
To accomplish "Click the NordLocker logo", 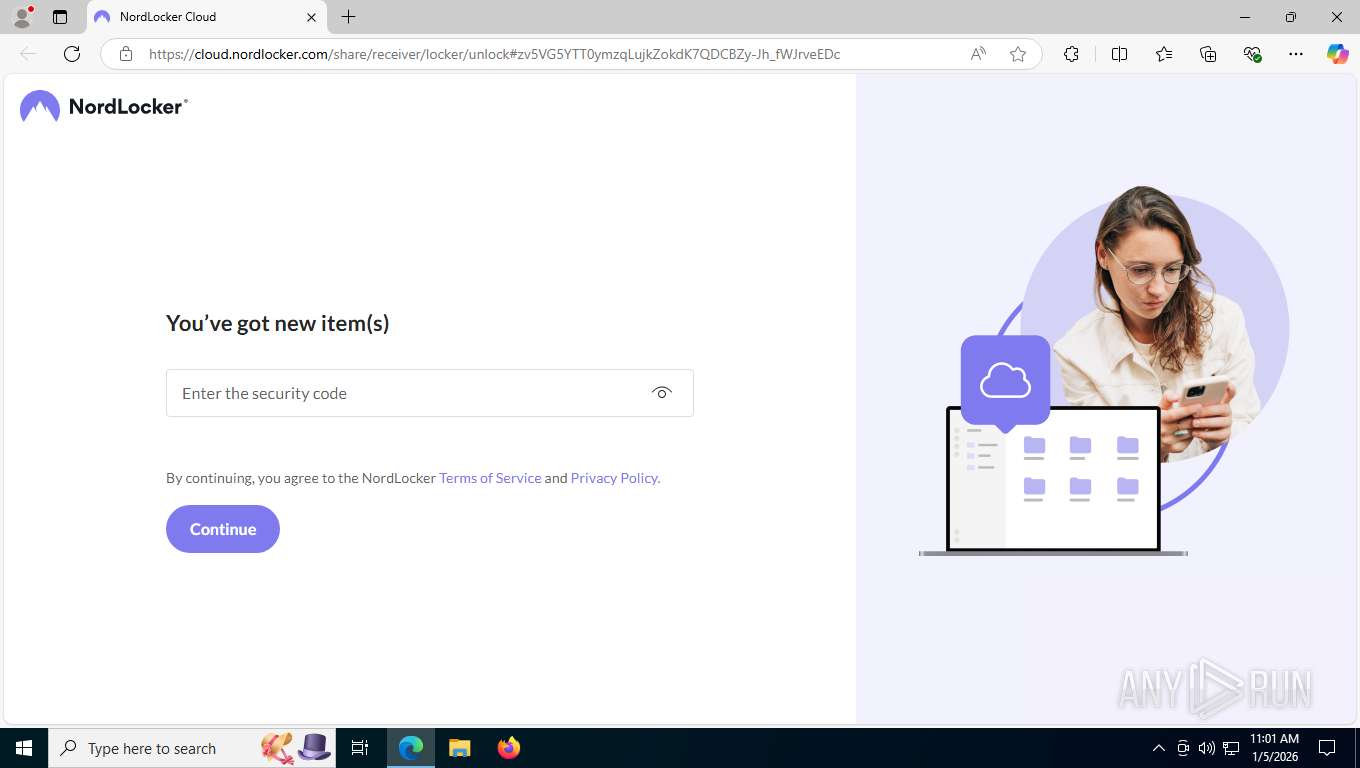I will [x=104, y=106].
